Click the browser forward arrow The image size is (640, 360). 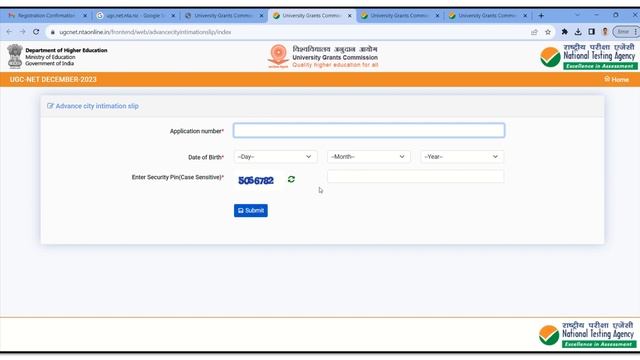tap(22, 32)
